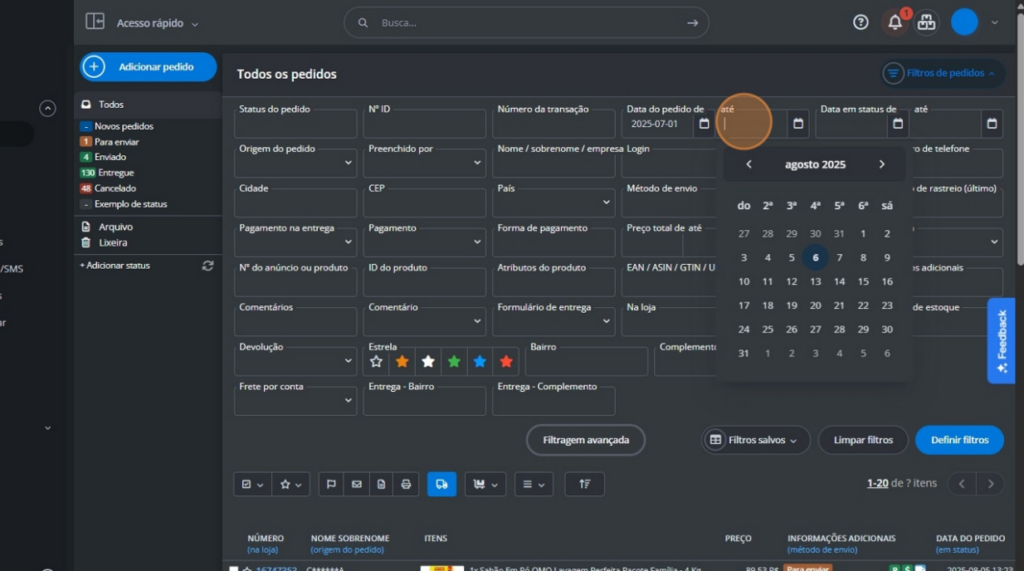Select the Cancelado status in sidebar
Viewport: 1024px width, 571px height.
pyautogui.click(x=115, y=188)
